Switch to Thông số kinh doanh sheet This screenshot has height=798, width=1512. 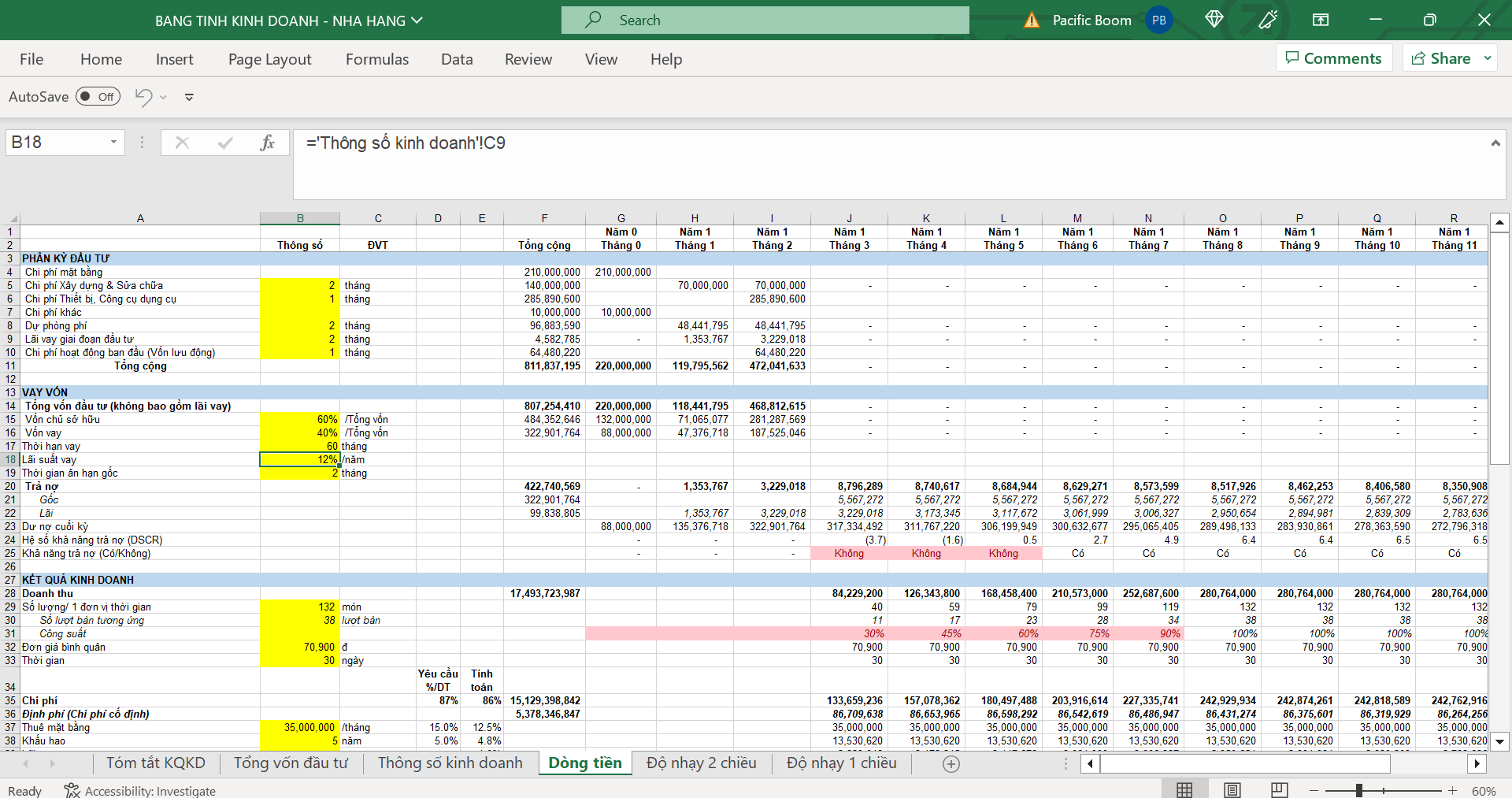coord(450,763)
